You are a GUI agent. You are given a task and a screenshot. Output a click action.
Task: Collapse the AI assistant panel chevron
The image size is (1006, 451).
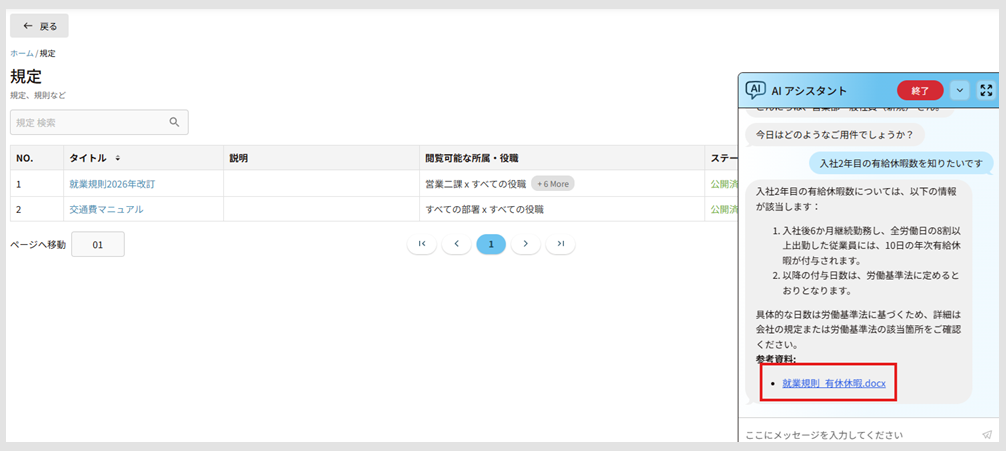(960, 90)
